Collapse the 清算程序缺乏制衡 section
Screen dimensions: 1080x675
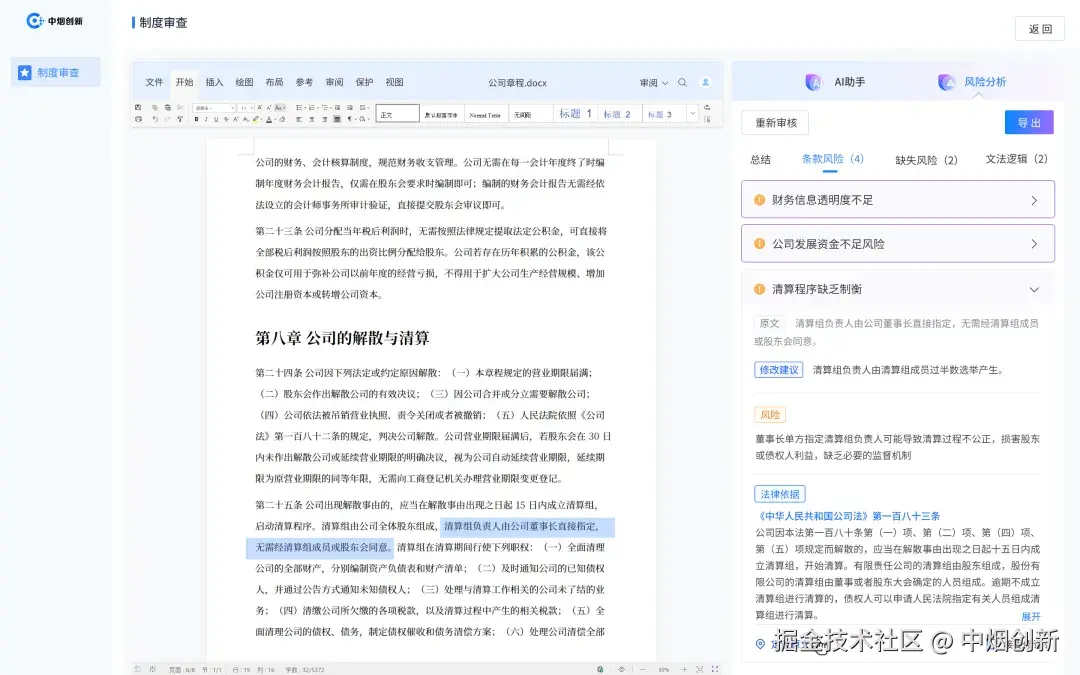click(1034, 287)
